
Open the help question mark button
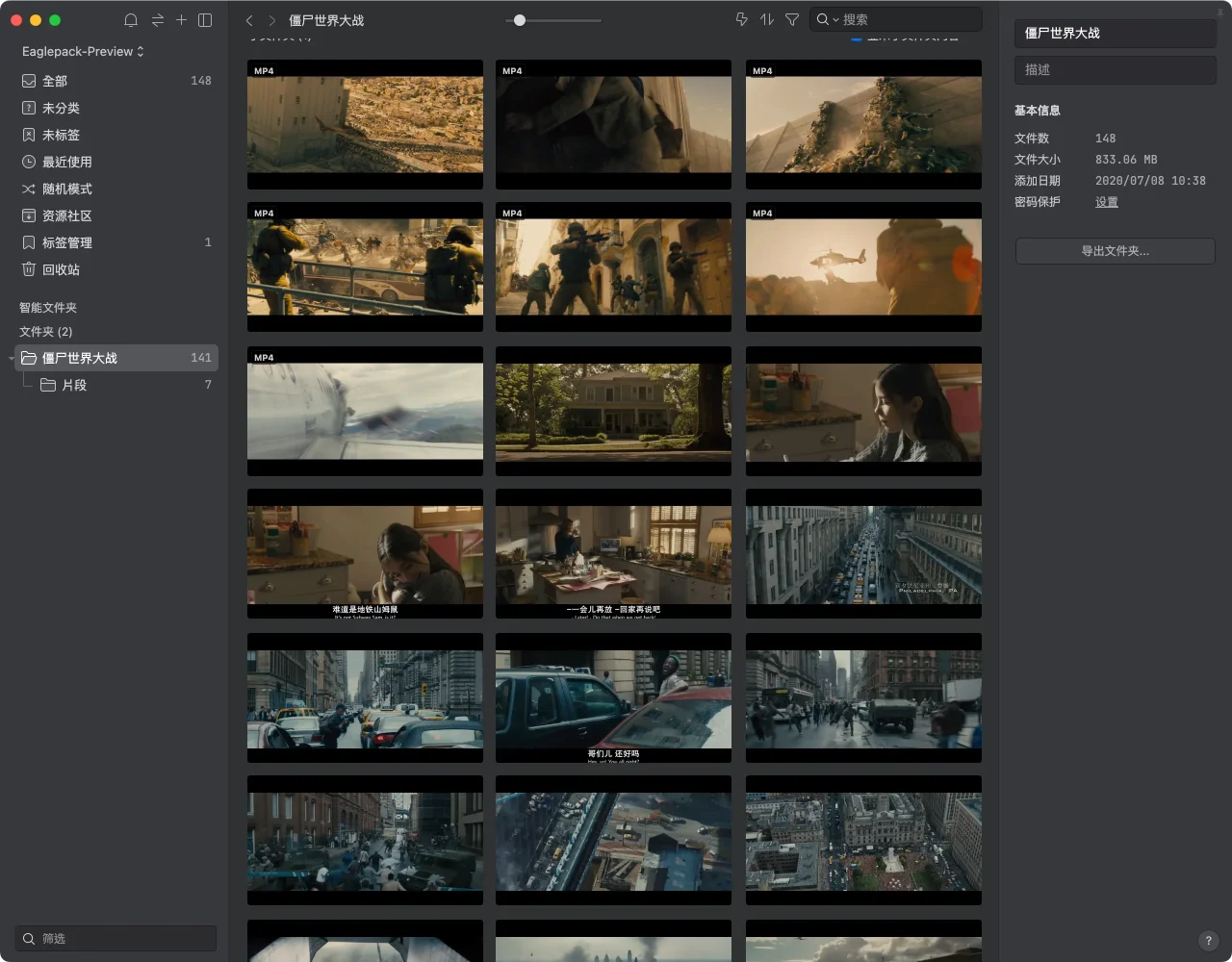tap(1209, 941)
